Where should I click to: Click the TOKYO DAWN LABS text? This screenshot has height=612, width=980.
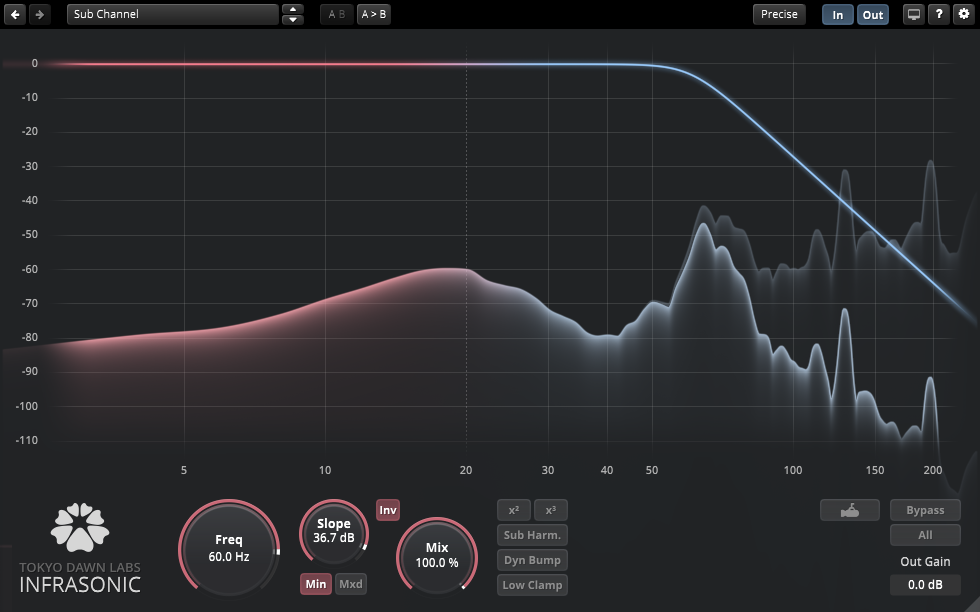coord(80,568)
